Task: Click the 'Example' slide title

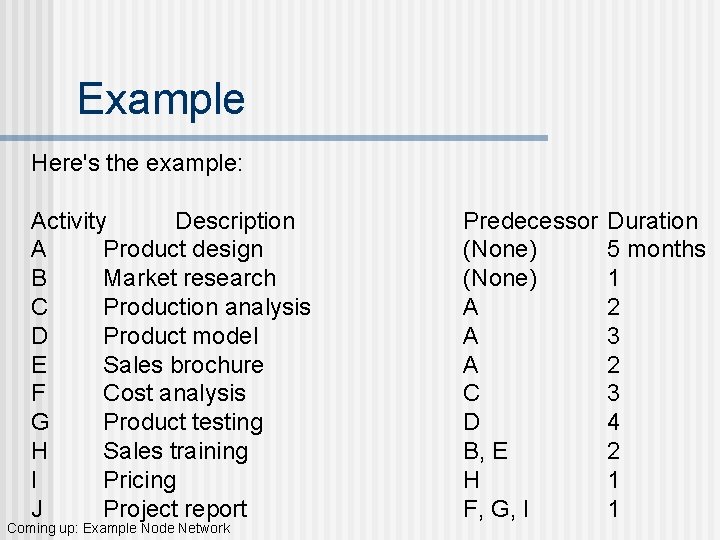Action: 161,99
